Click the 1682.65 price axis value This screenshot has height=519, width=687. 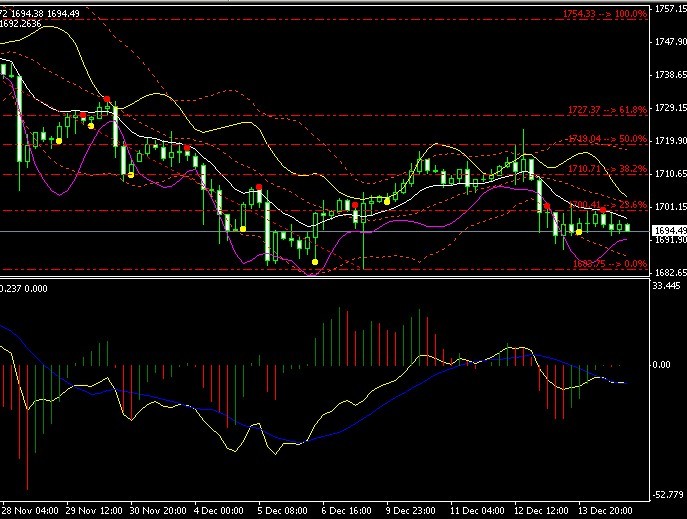click(670, 273)
